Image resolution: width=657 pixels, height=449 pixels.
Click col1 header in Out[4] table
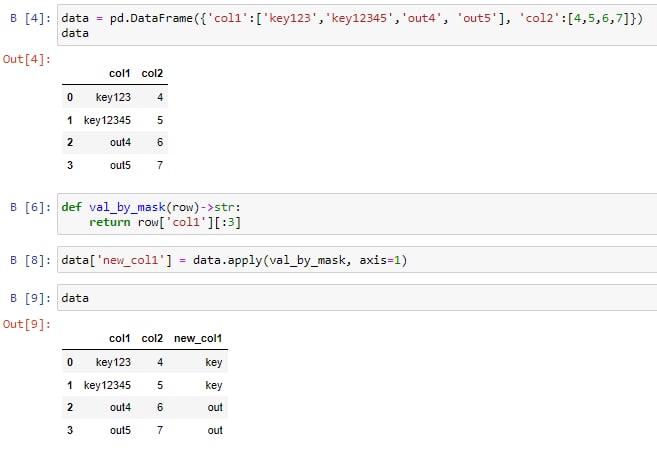tap(119, 73)
